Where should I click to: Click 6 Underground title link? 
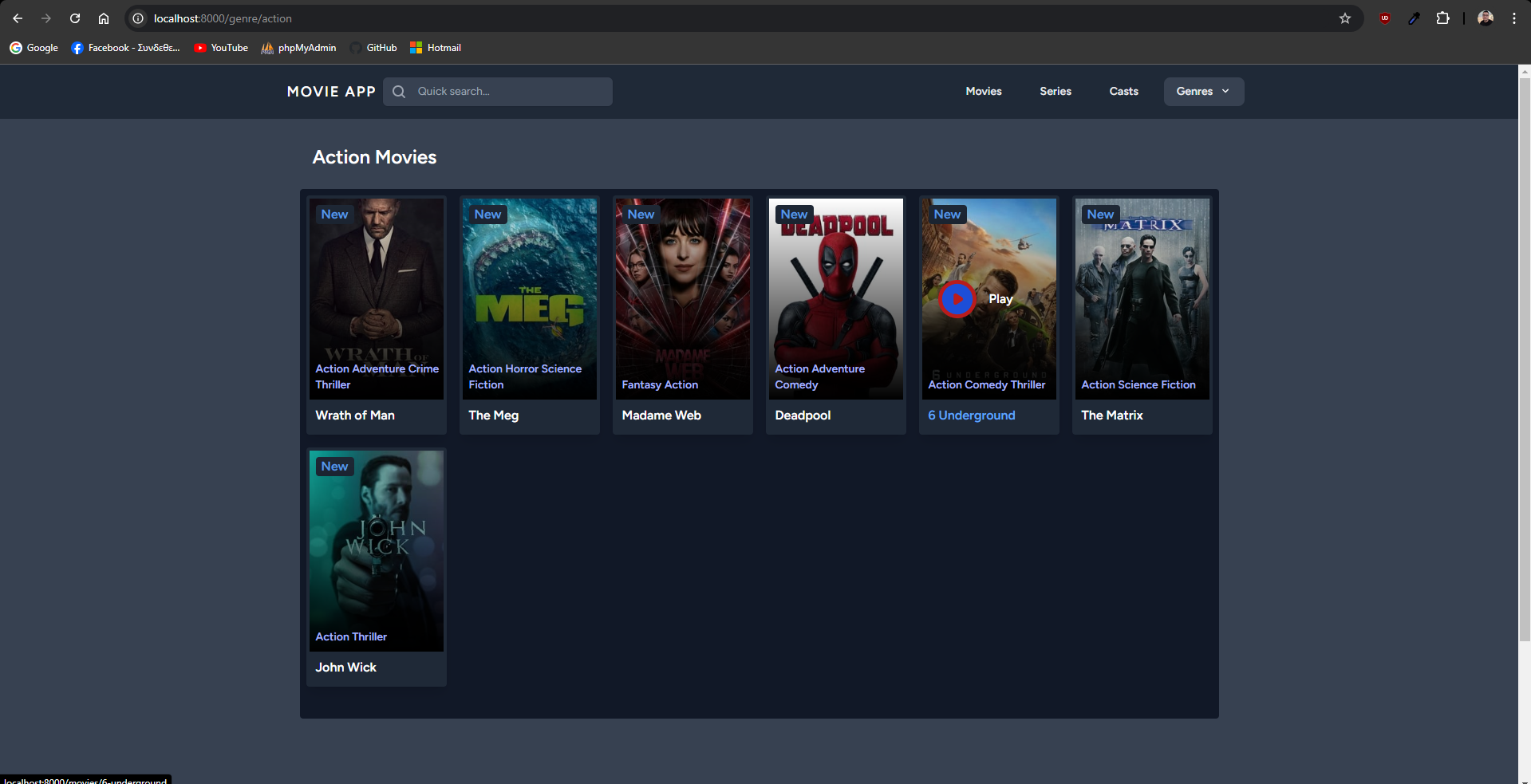point(972,416)
